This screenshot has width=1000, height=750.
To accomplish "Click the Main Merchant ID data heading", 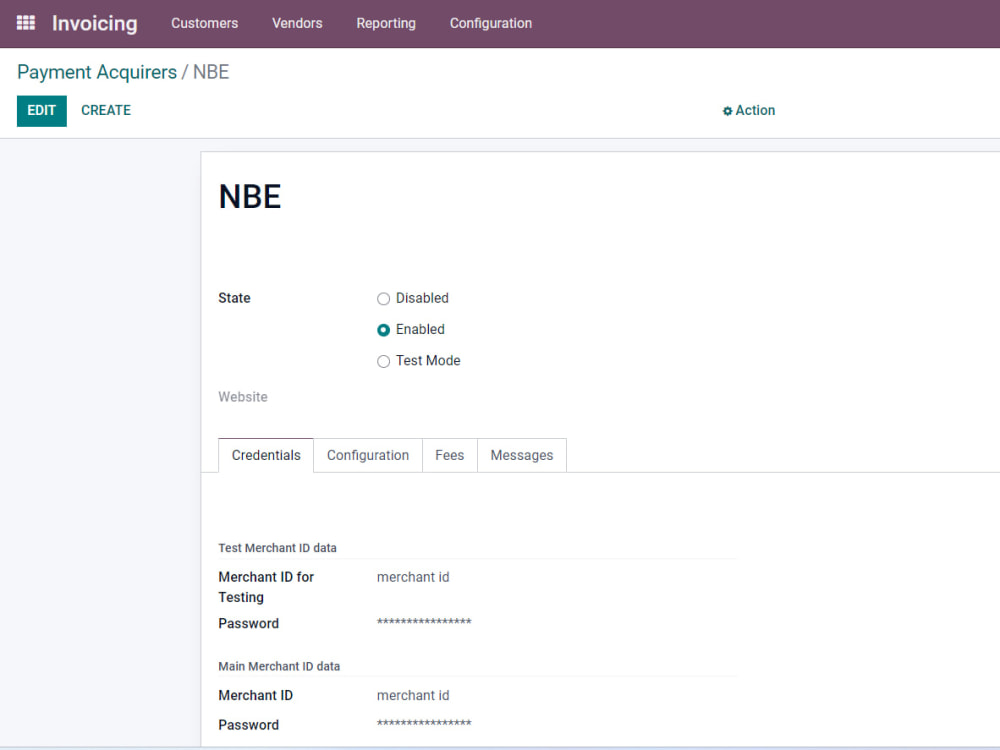I will pos(279,666).
